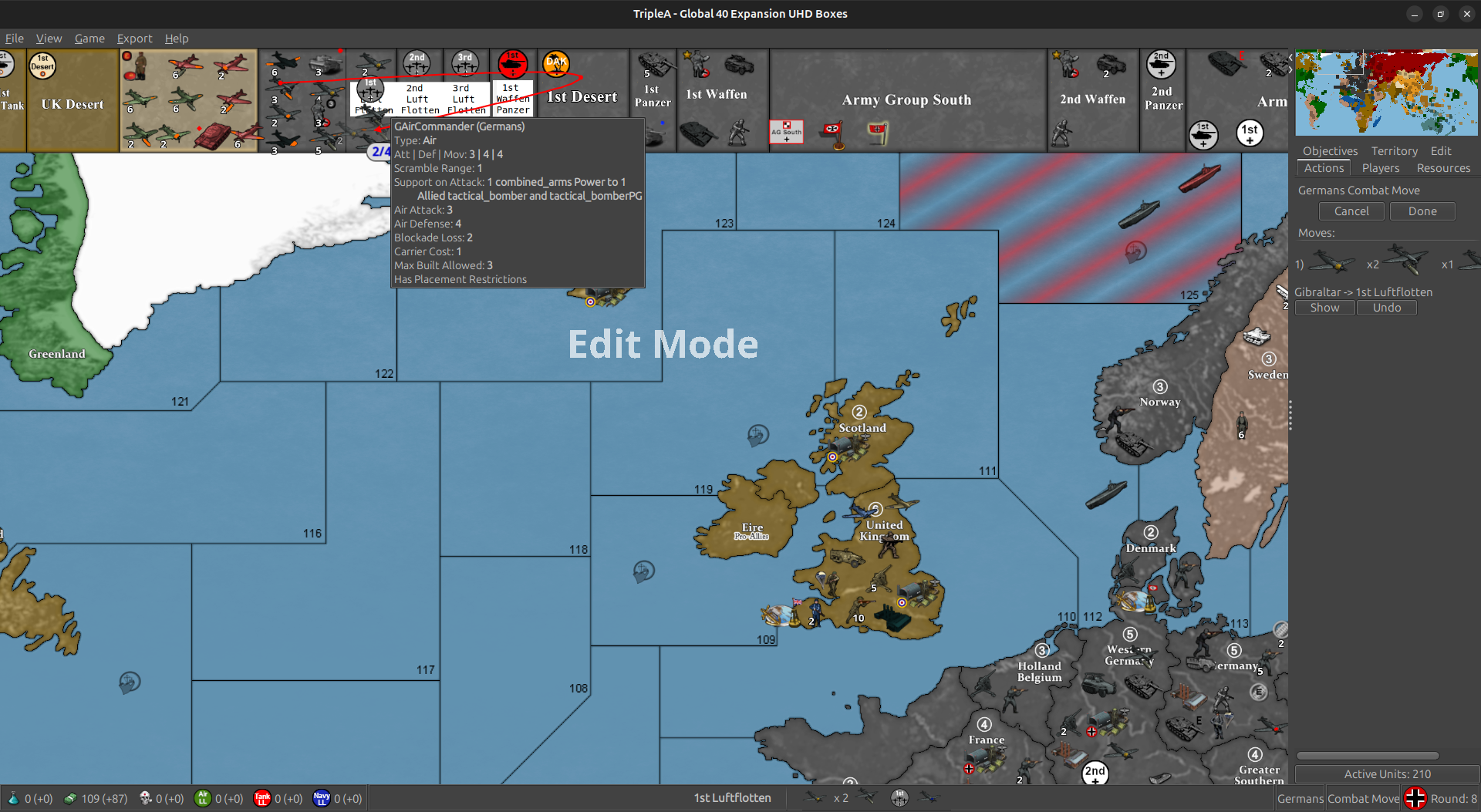Click the red Tank LL icon
The height and width of the screenshot is (812, 1481).
[261, 798]
